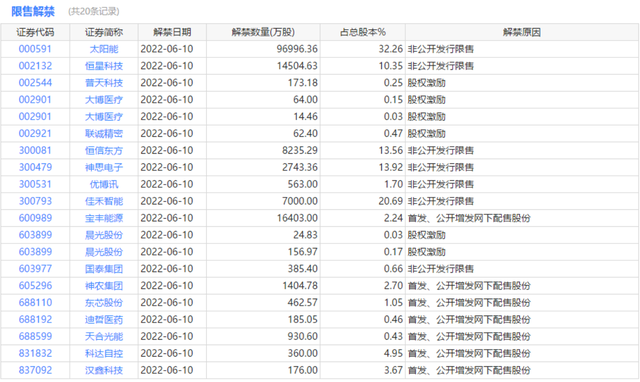Select the 8235.29 quantity cell

(300, 151)
